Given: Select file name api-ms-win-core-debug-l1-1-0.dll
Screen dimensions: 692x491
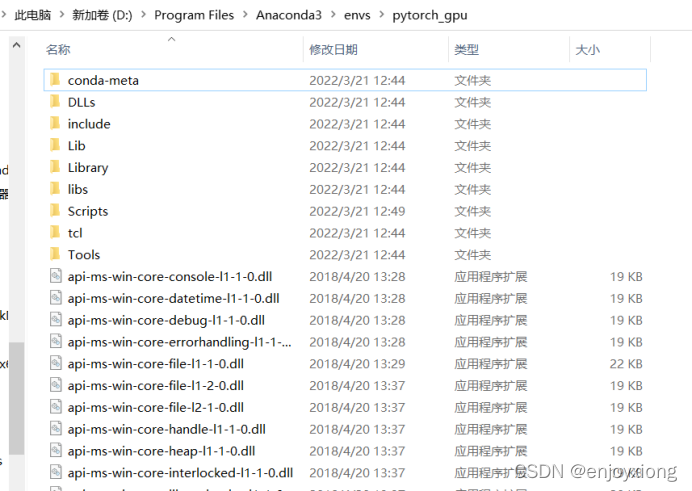Looking at the screenshot, I should 166,320.
